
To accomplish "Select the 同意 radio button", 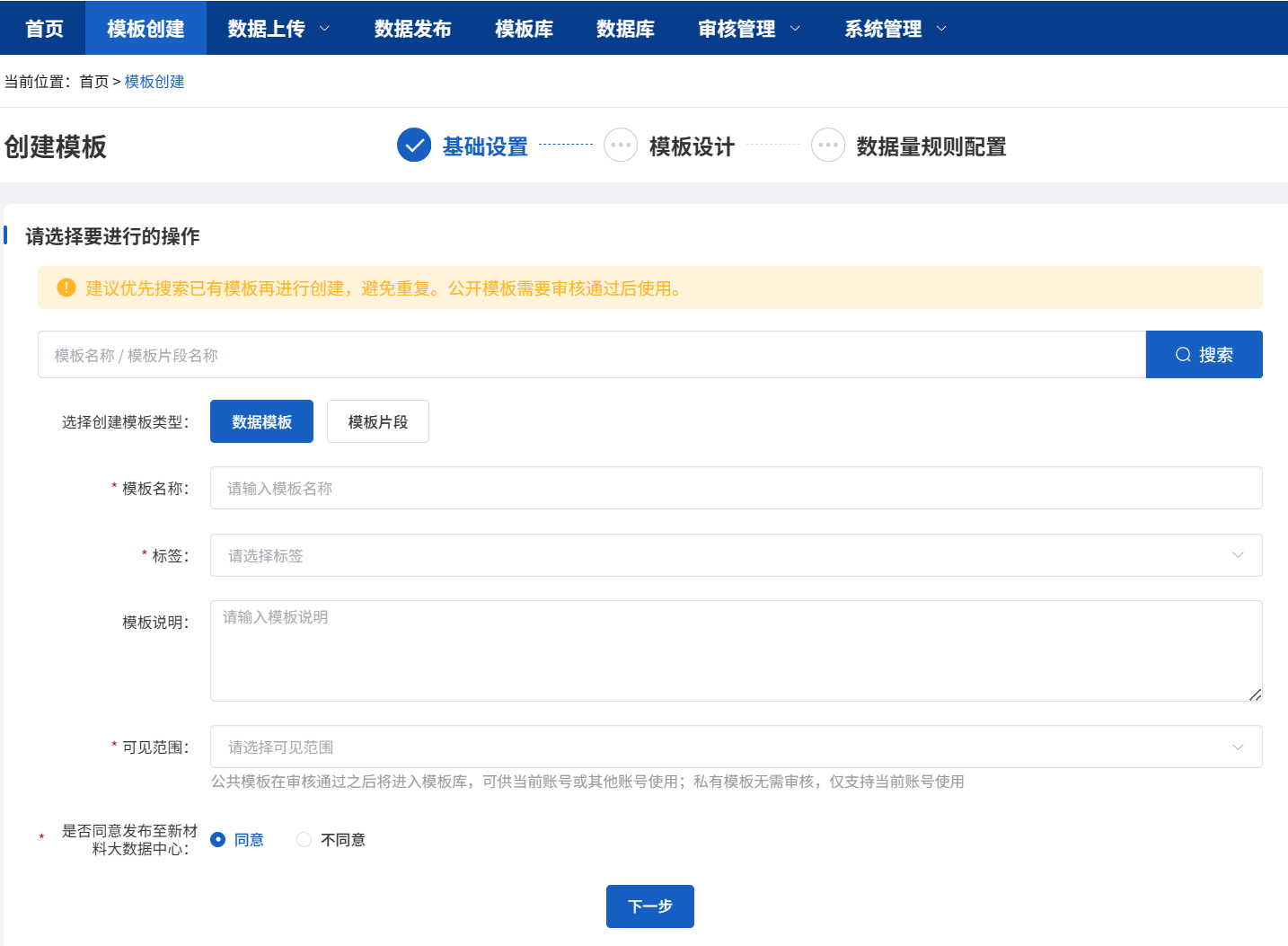I will tap(218, 839).
